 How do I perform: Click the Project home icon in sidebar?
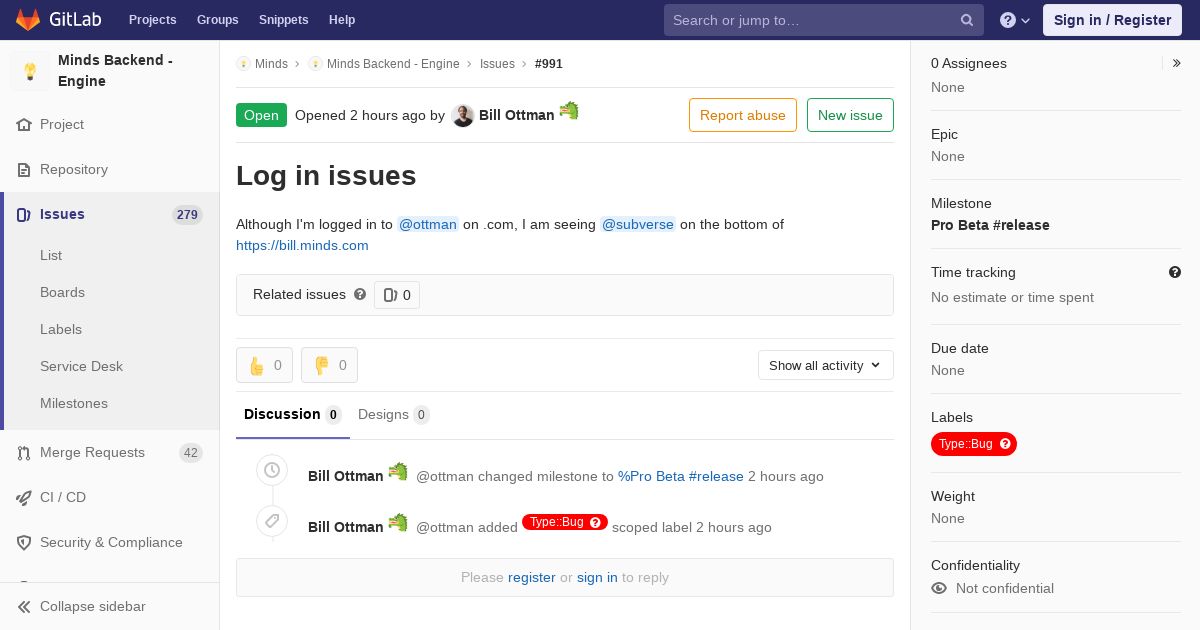pos(24,125)
